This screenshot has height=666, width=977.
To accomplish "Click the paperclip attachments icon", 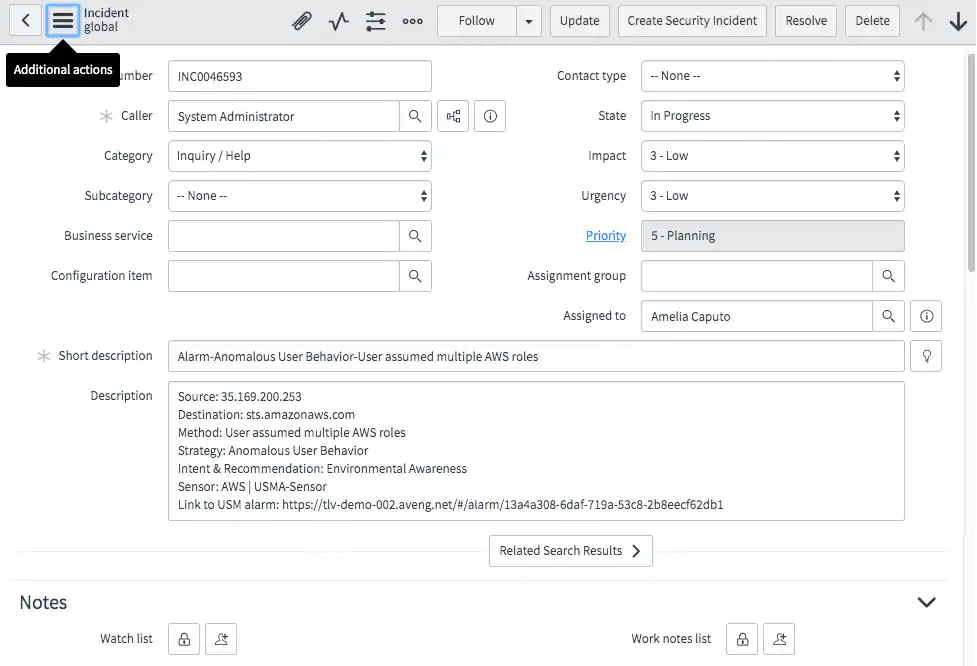I will point(302,21).
